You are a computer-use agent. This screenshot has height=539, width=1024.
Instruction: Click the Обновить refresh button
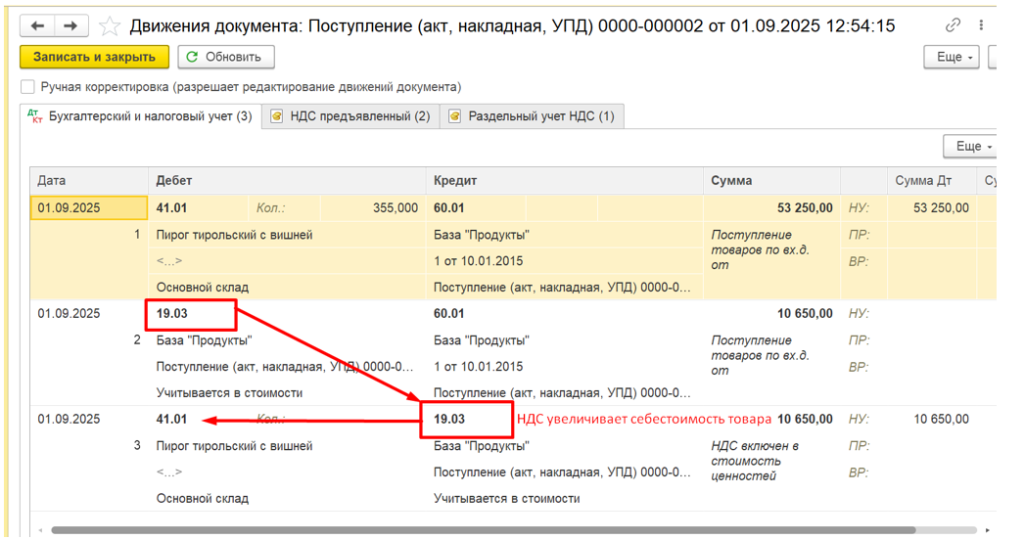pos(226,57)
